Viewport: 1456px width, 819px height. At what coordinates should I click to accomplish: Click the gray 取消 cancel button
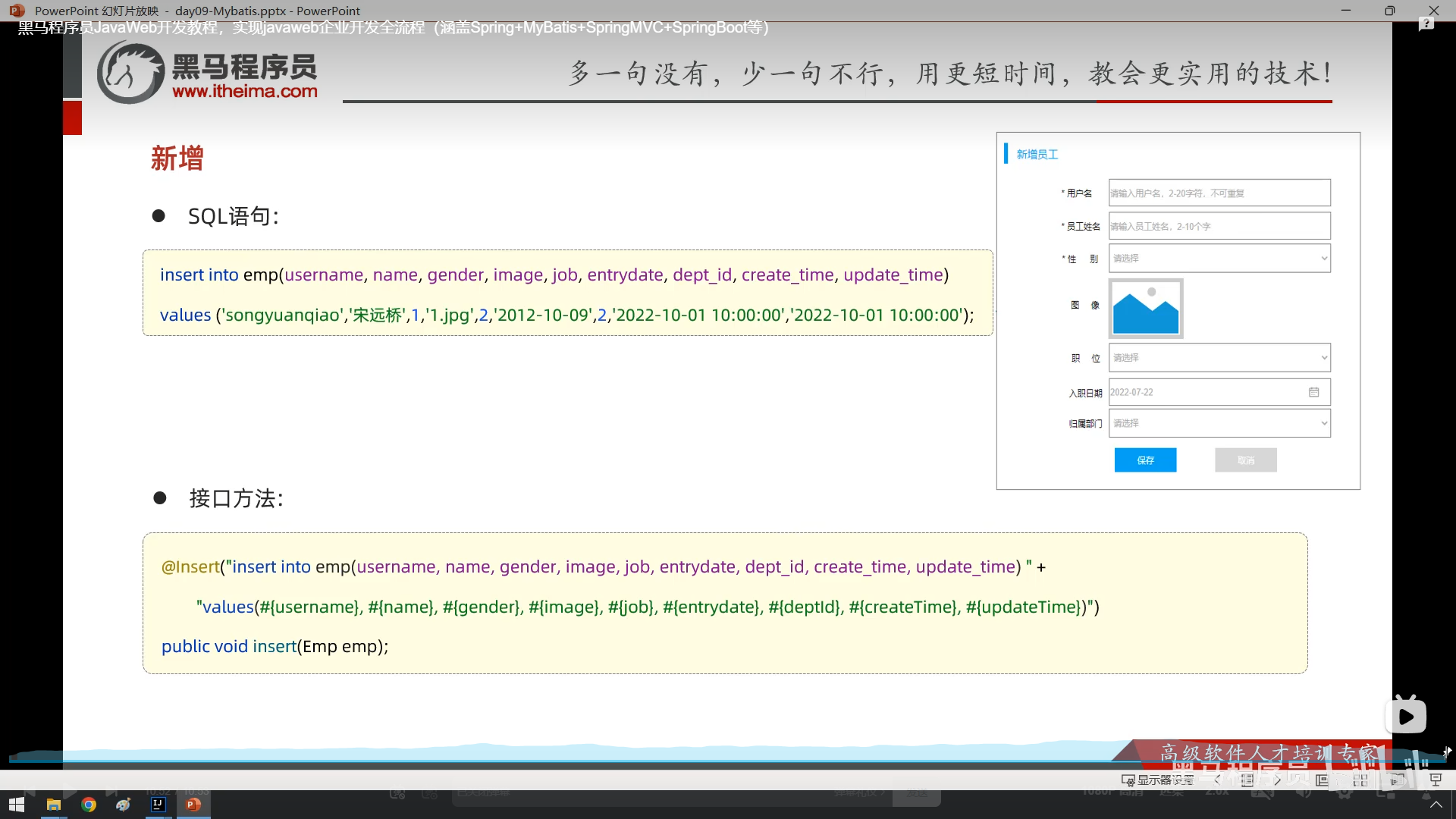pos(1246,460)
